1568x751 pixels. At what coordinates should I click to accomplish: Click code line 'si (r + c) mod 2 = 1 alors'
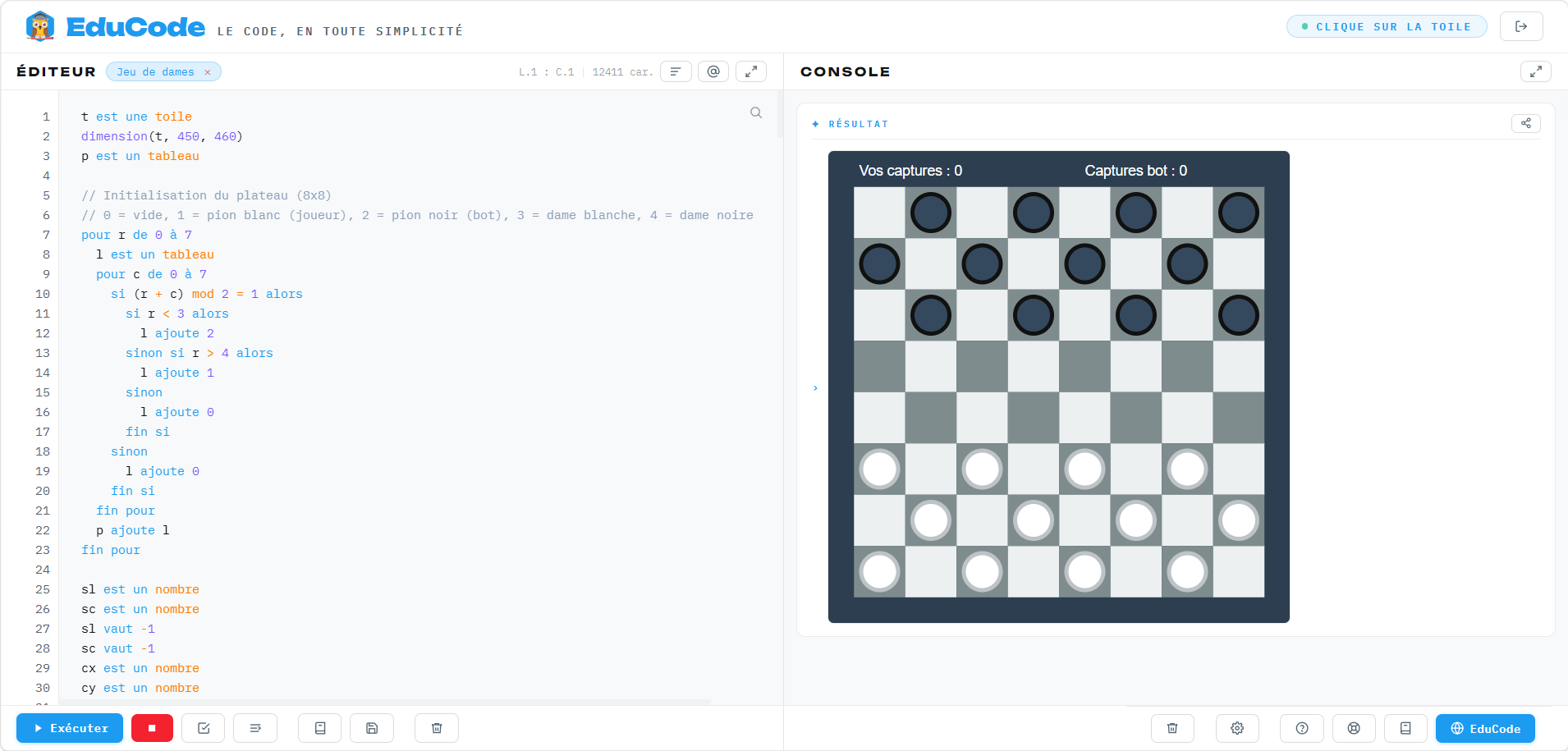(207, 294)
